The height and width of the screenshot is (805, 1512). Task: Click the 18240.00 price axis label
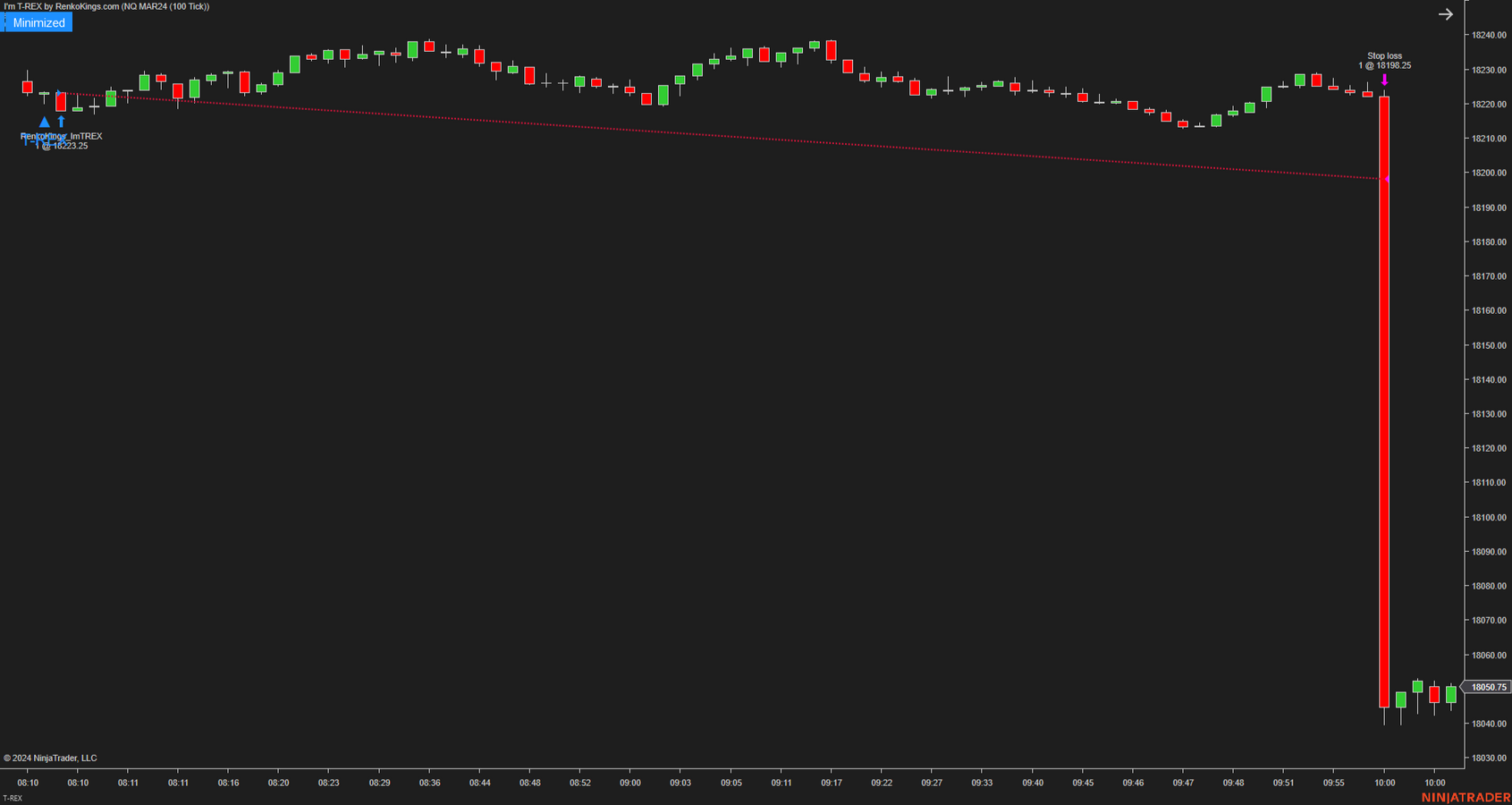click(x=1489, y=36)
